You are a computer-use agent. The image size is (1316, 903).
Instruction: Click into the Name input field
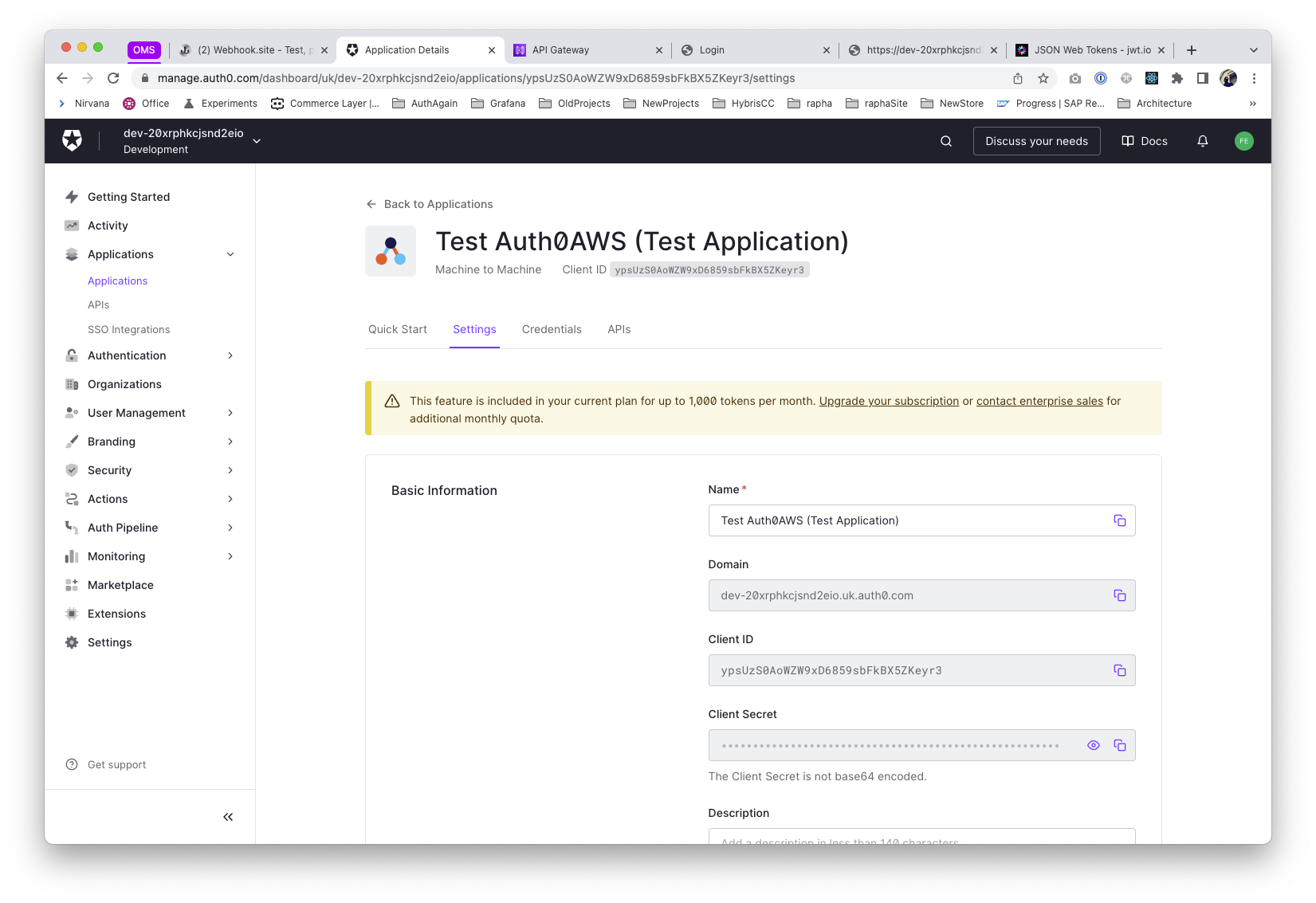(x=907, y=520)
